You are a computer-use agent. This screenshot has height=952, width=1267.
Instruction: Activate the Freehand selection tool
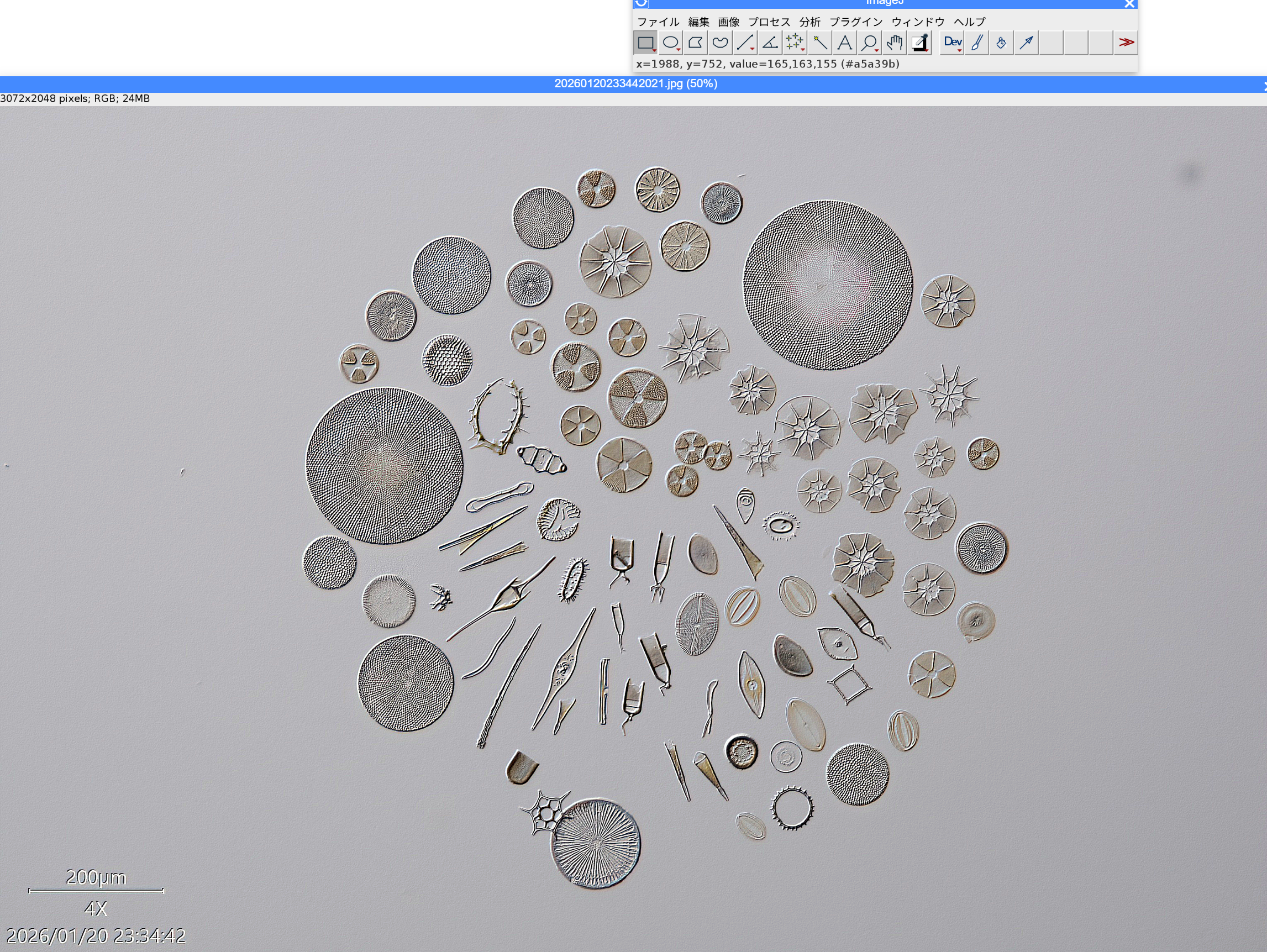[x=720, y=43]
